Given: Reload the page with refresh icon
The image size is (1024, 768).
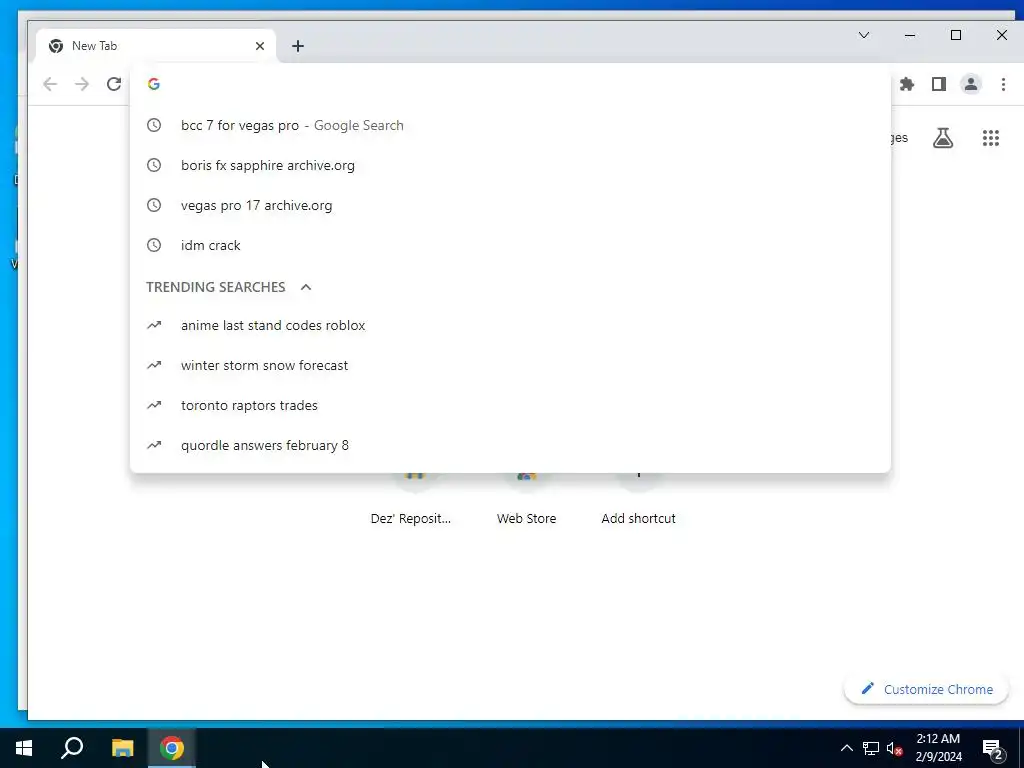Looking at the screenshot, I should [x=114, y=84].
